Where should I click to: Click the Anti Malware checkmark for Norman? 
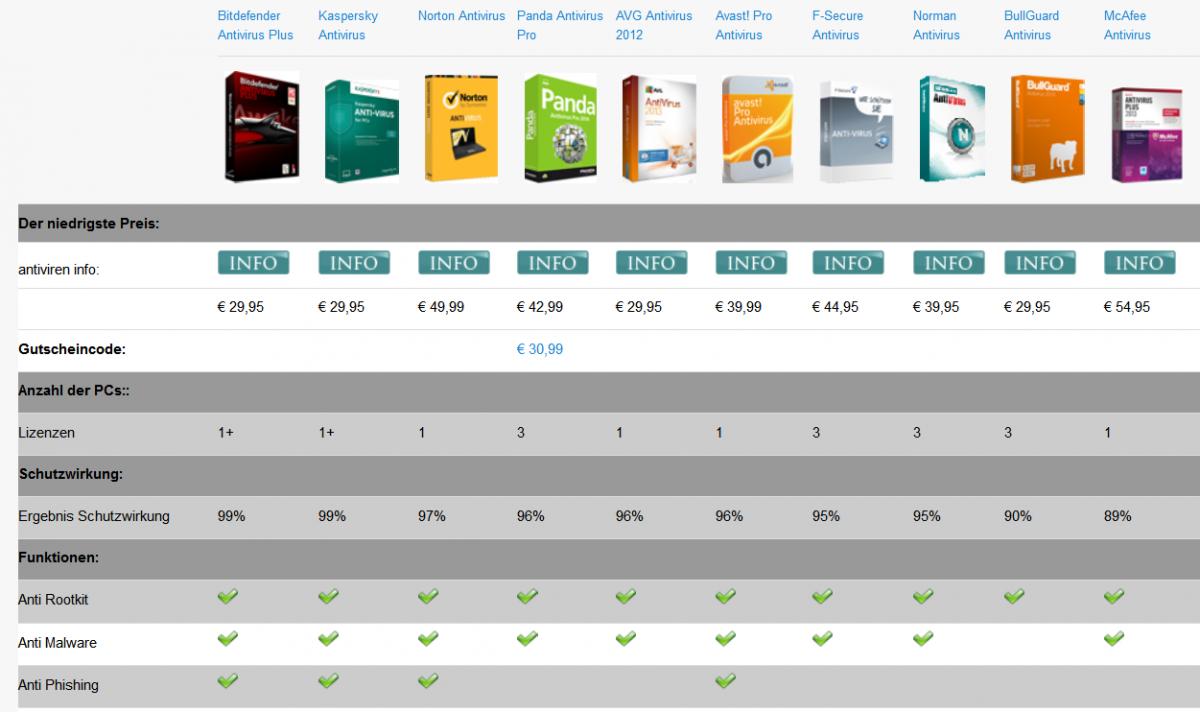pyautogui.click(x=923, y=638)
